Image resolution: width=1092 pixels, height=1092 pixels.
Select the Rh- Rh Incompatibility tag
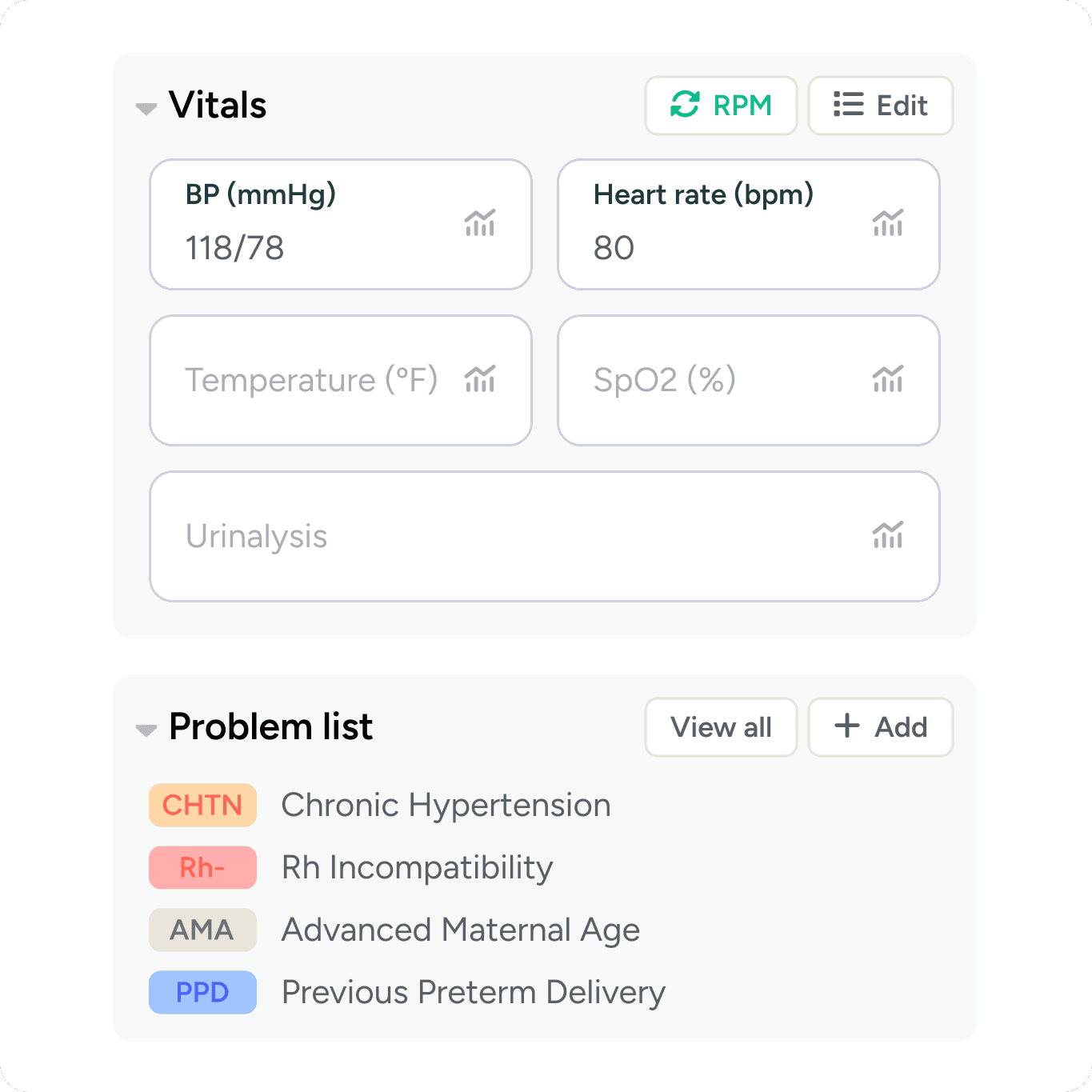click(202, 867)
